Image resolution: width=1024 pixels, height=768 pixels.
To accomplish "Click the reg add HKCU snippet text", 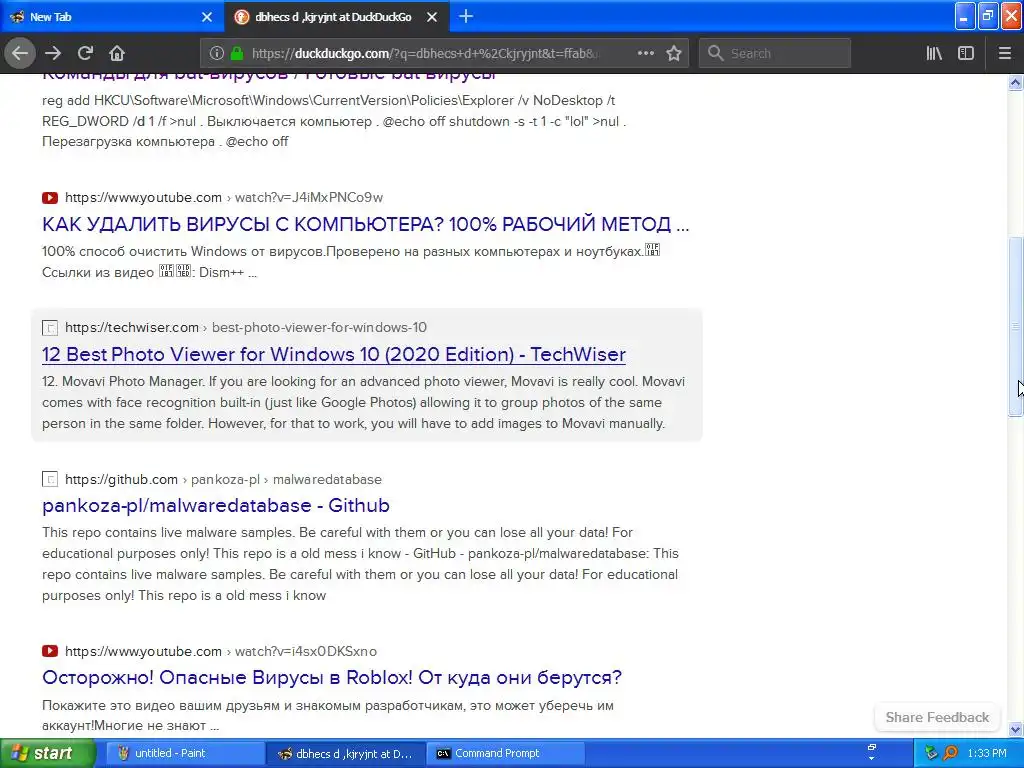I will point(334,121).
